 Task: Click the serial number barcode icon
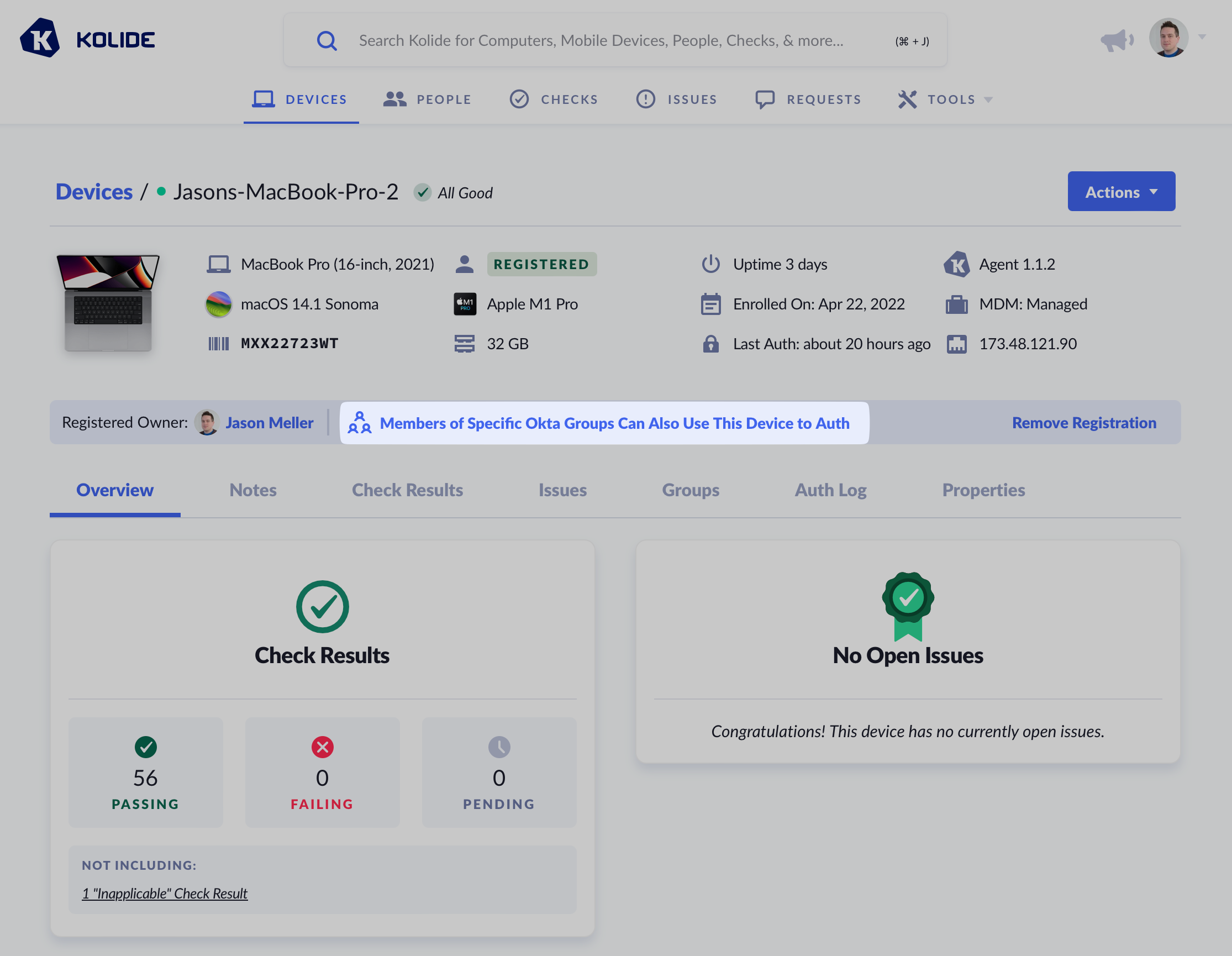pos(218,344)
